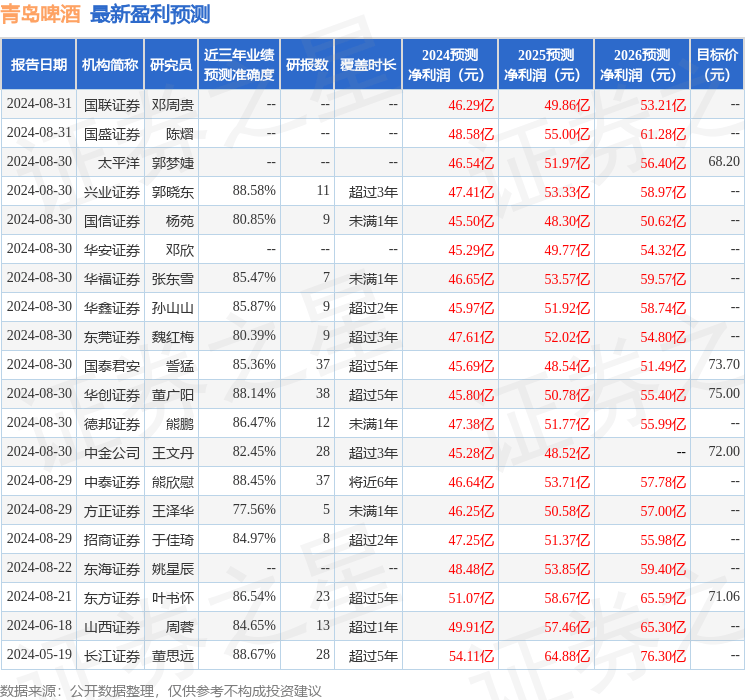Click the 61.28亿 forecast value
This screenshot has width=745, height=700.
tap(663, 134)
